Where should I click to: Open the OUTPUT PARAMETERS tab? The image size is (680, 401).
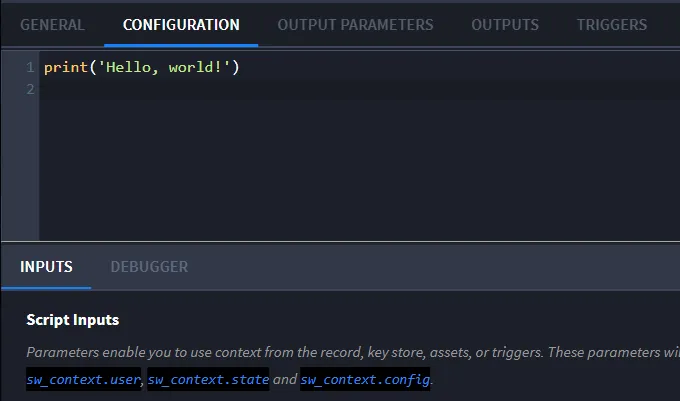[355, 25]
